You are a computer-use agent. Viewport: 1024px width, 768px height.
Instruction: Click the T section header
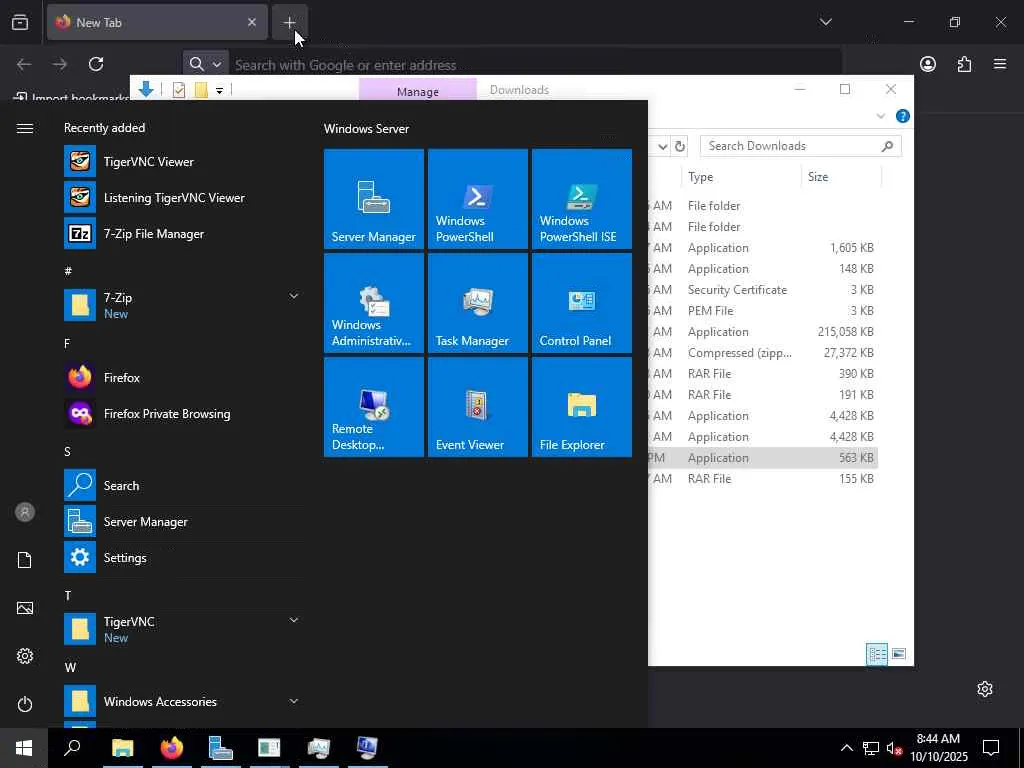click(x=67, y=596)
